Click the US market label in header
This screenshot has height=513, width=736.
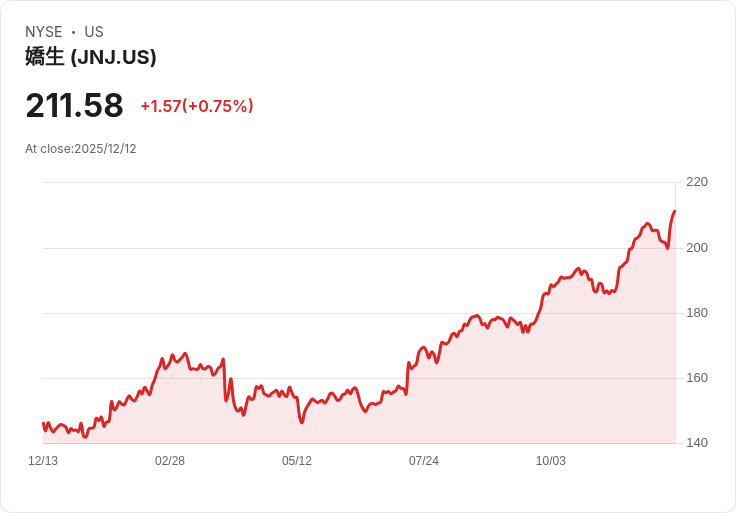tap(94, 32)
